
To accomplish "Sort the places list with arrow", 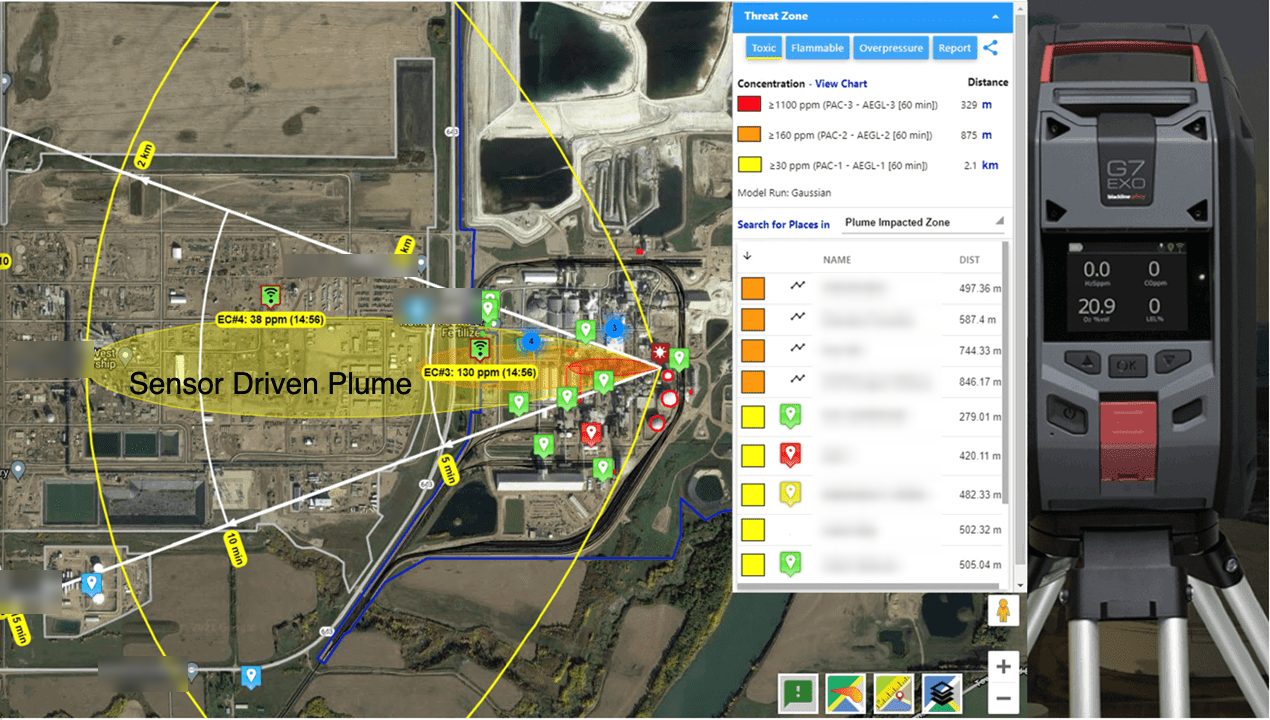I will coord(747,255).
